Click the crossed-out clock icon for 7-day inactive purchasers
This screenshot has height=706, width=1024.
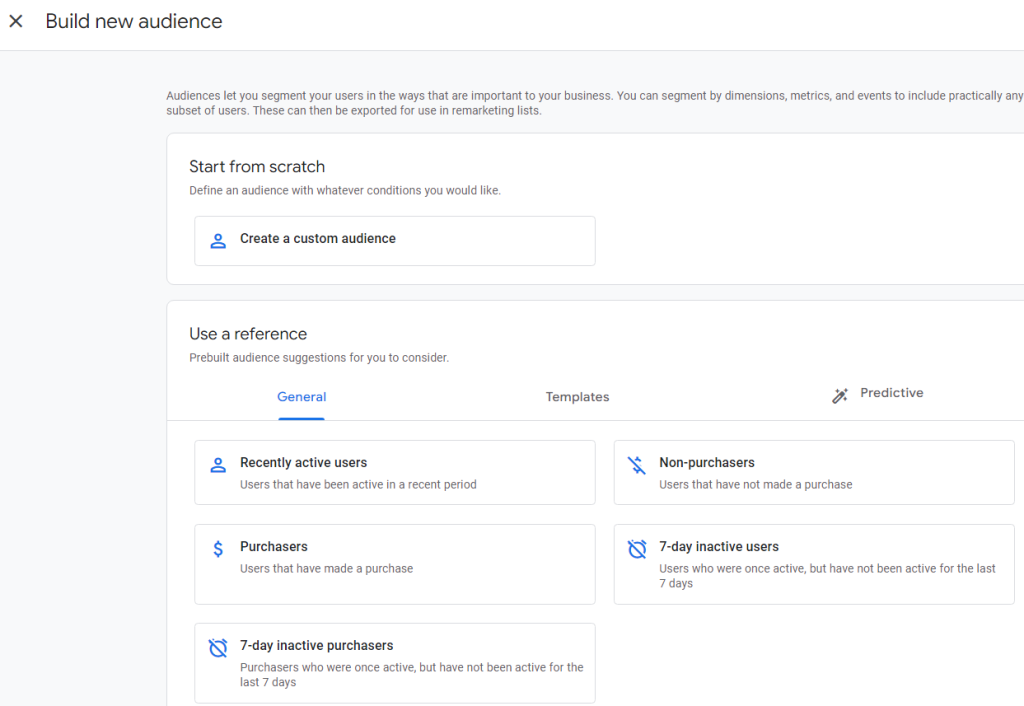click(218, 648)
